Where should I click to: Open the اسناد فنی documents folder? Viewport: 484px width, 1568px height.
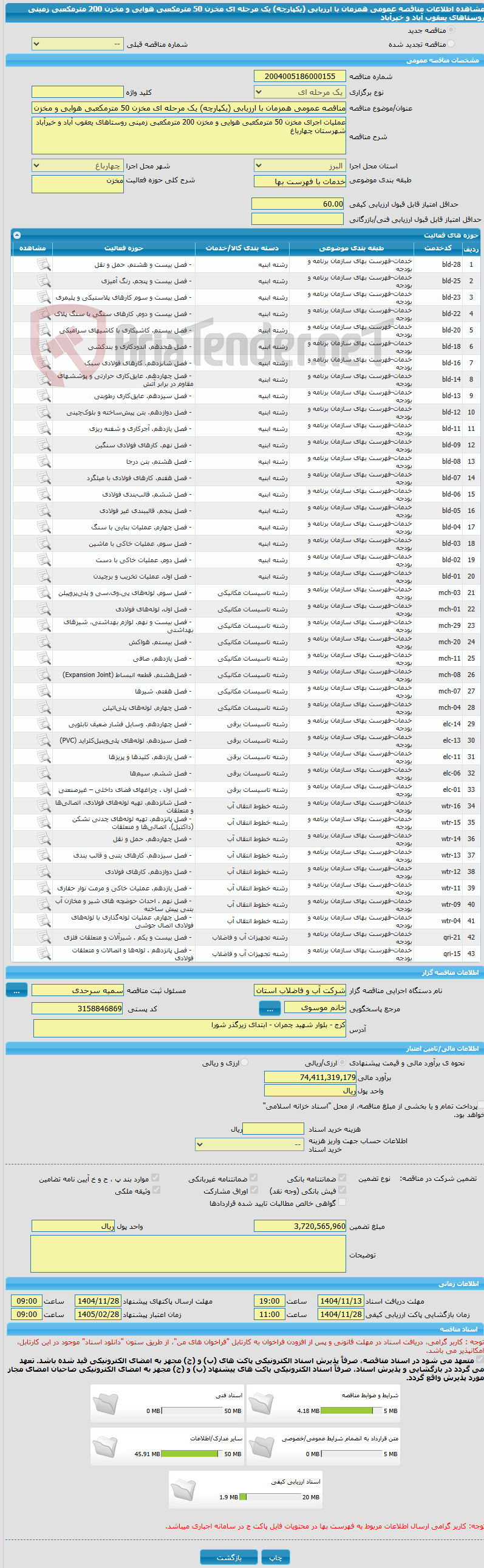tap(105, 1404)
